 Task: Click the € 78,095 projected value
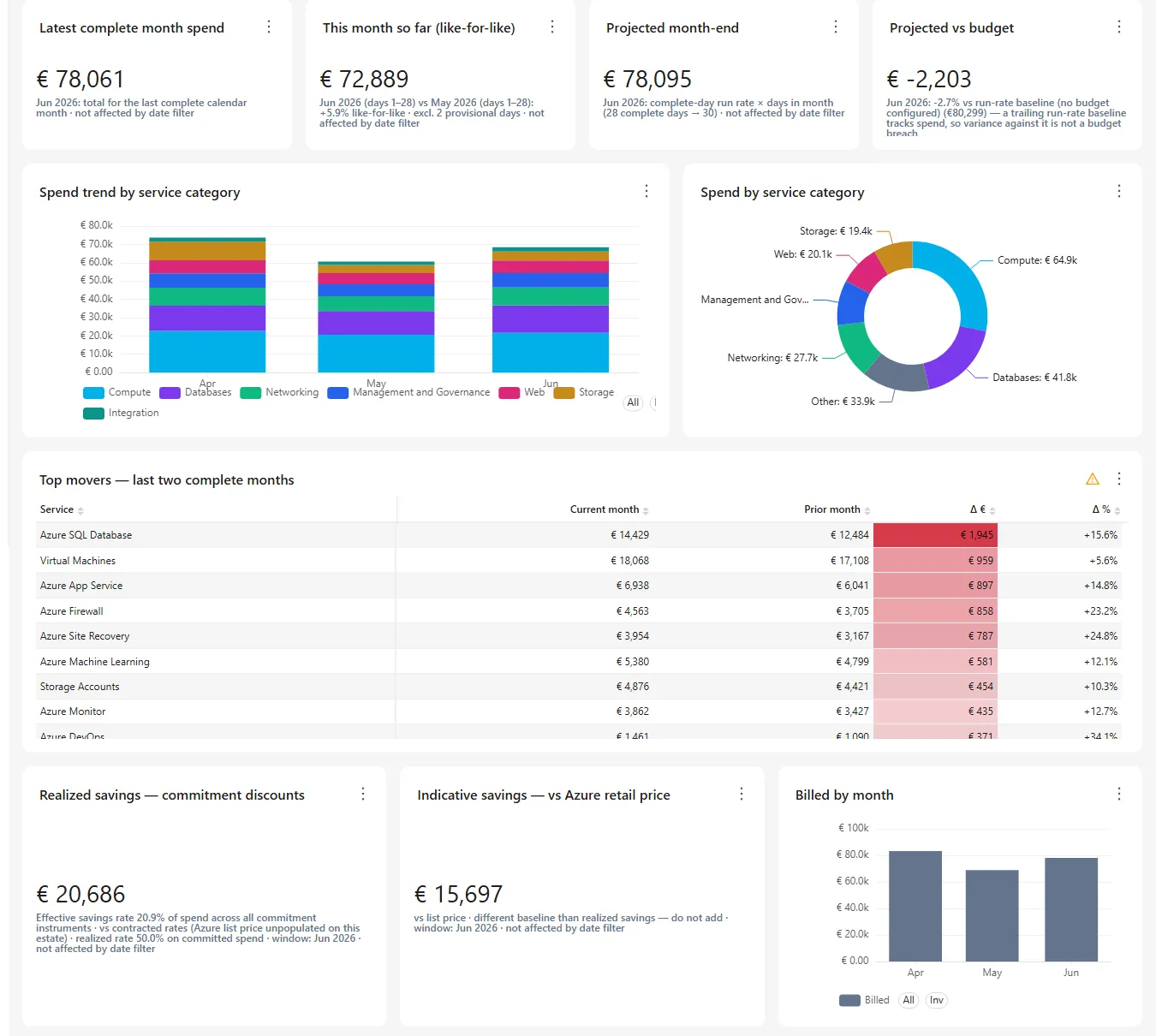pyautogui.click(x=647, y=80)
